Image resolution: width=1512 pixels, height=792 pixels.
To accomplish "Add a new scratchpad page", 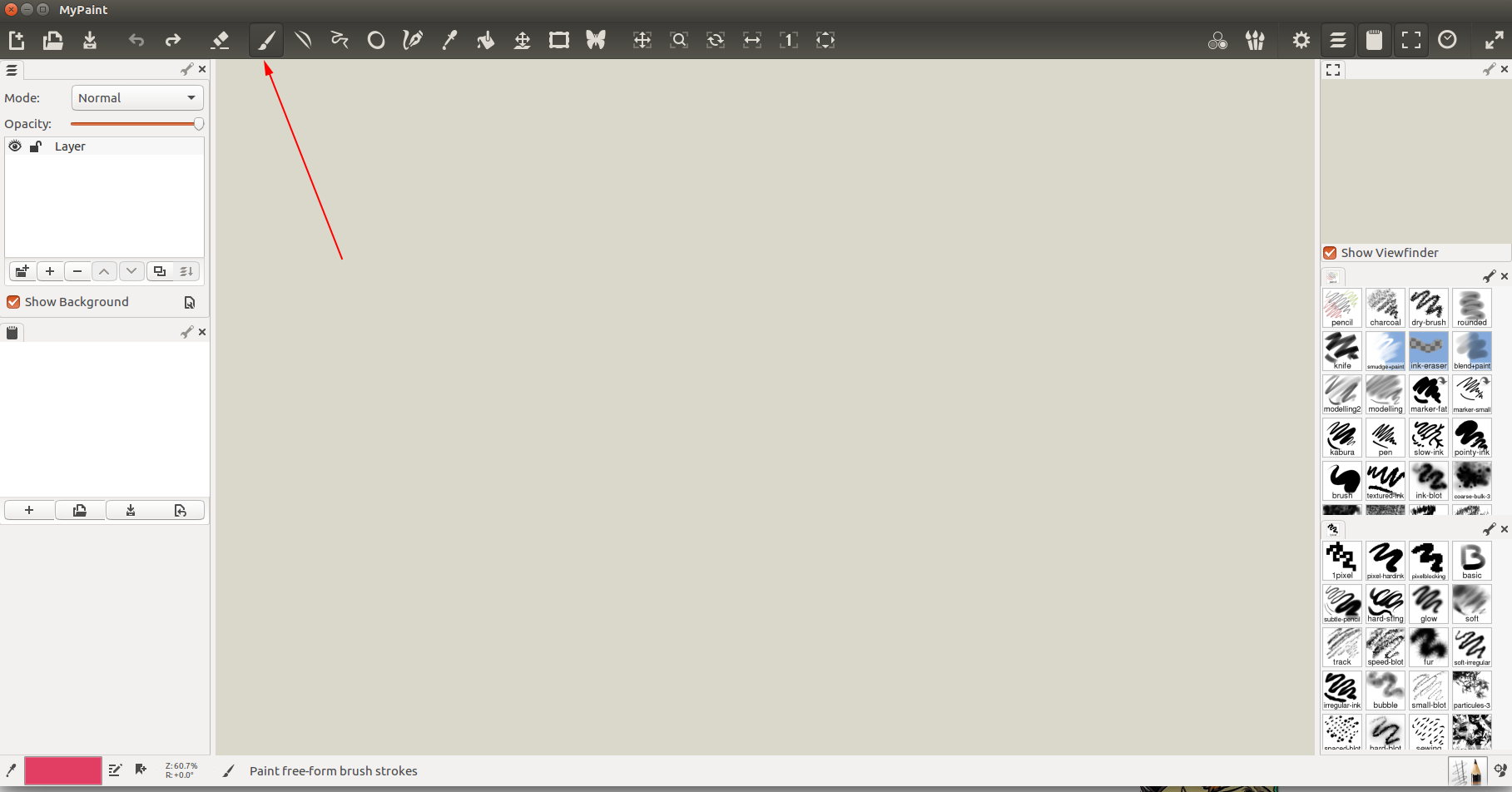I will (29, 510).
